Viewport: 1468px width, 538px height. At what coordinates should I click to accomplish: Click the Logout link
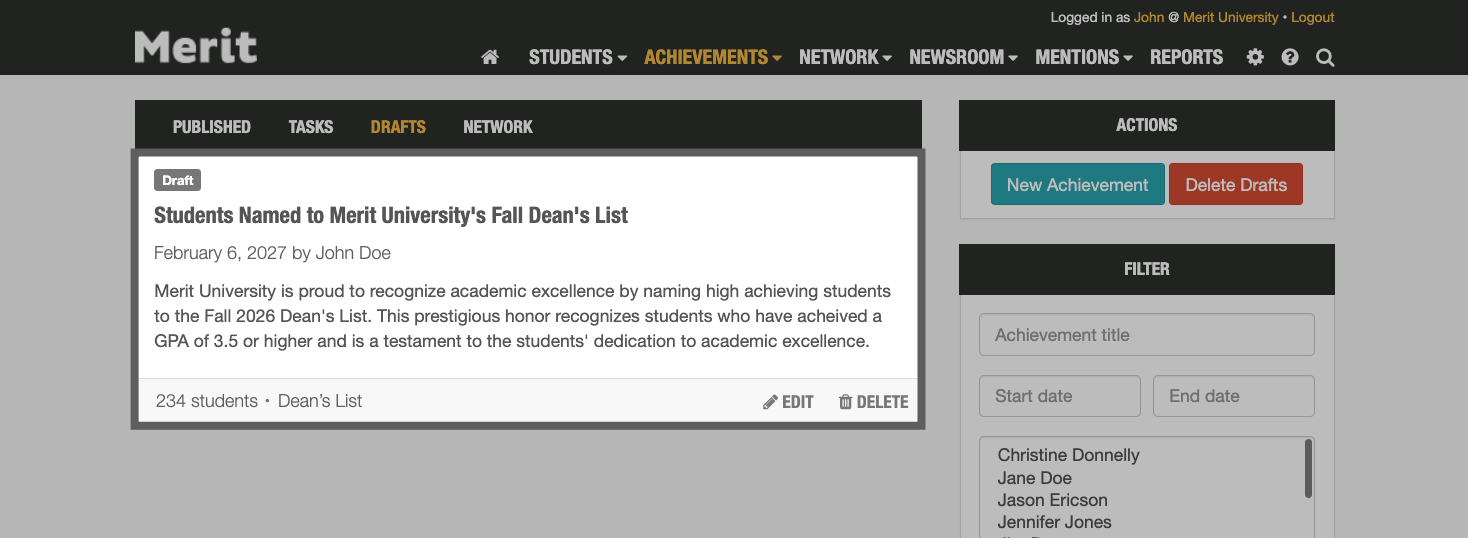pos(1312,18)
